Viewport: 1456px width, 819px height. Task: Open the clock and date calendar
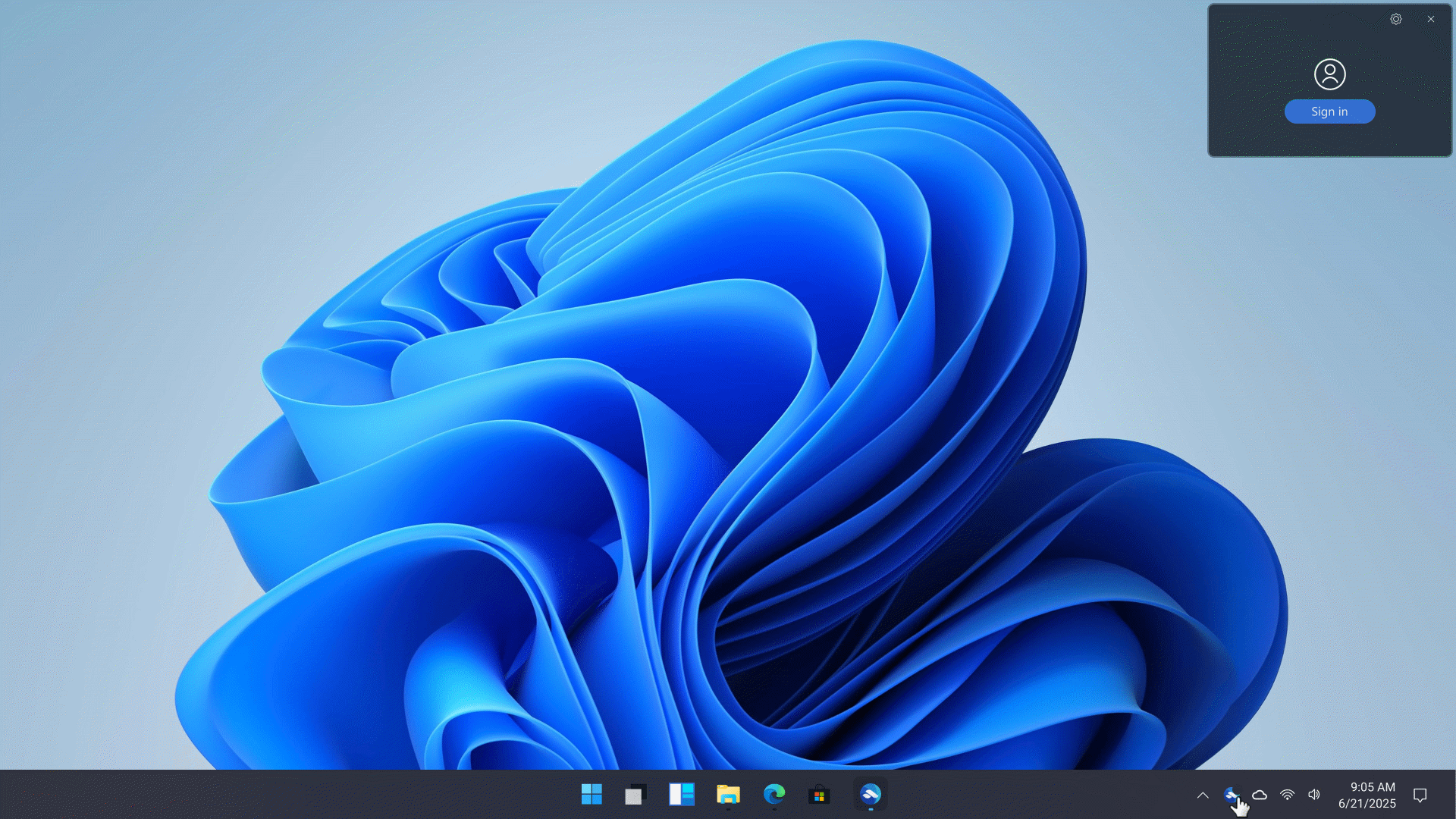coord(1367,795)
